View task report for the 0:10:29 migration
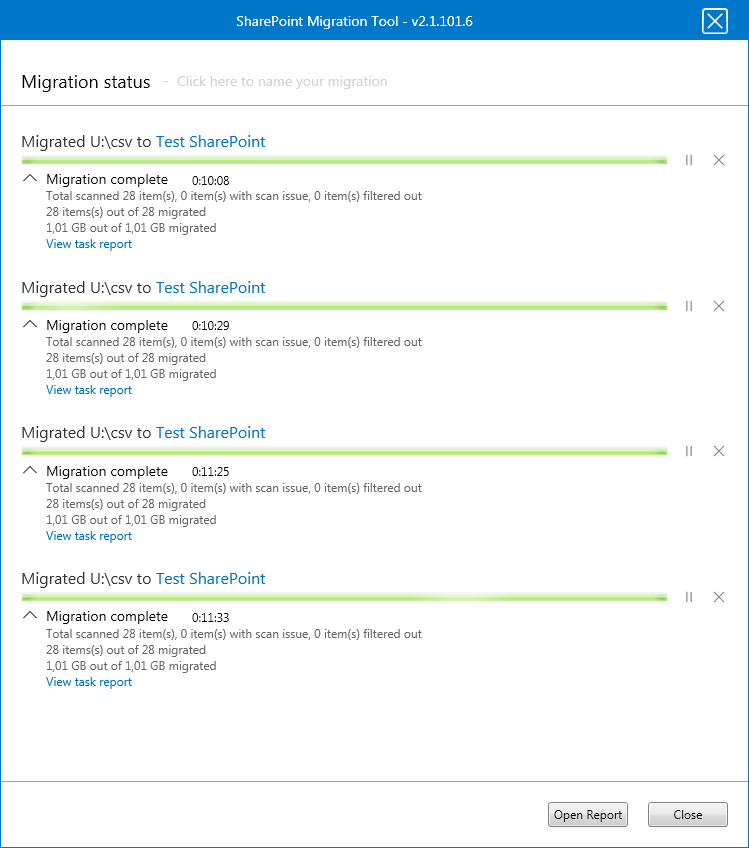This screenshot has height=848, width=749. pos(89,390)
